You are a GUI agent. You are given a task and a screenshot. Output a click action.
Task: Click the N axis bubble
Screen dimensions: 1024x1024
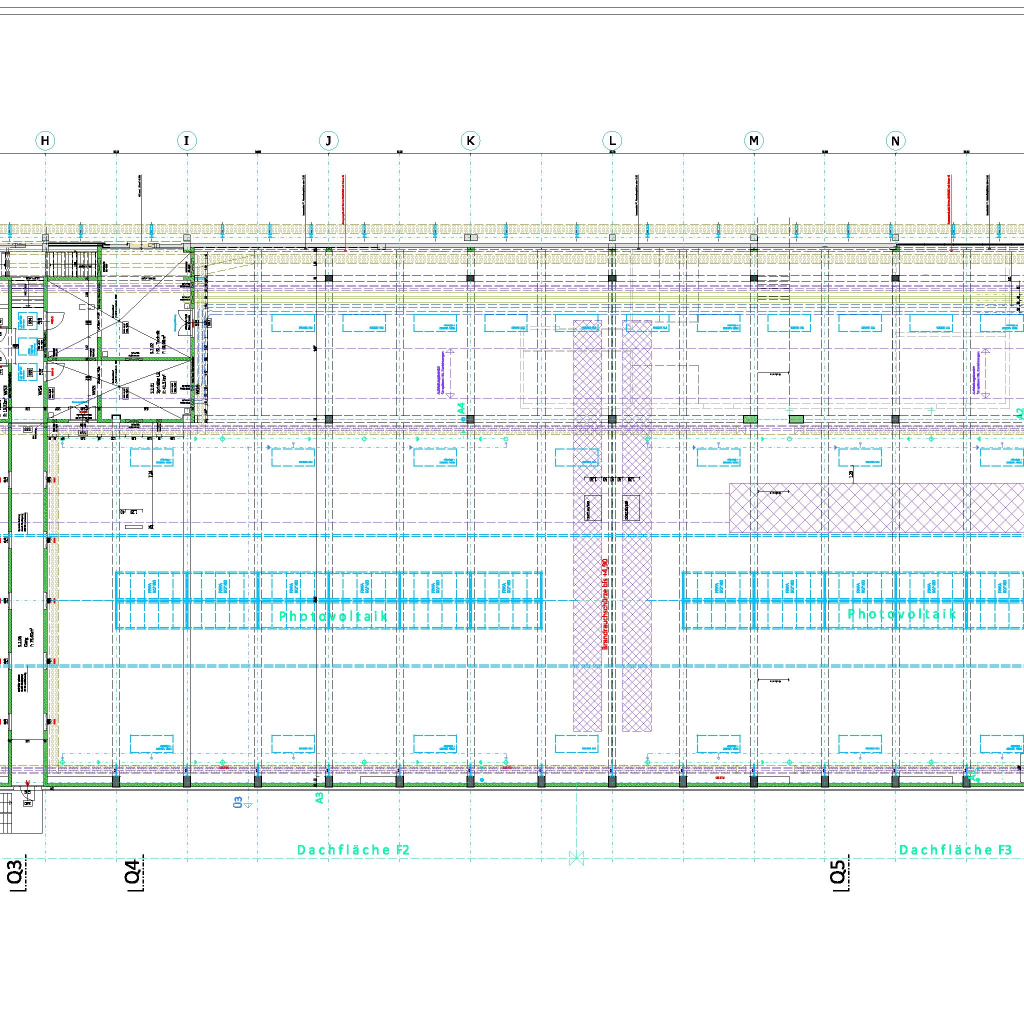tap(895, 141)
